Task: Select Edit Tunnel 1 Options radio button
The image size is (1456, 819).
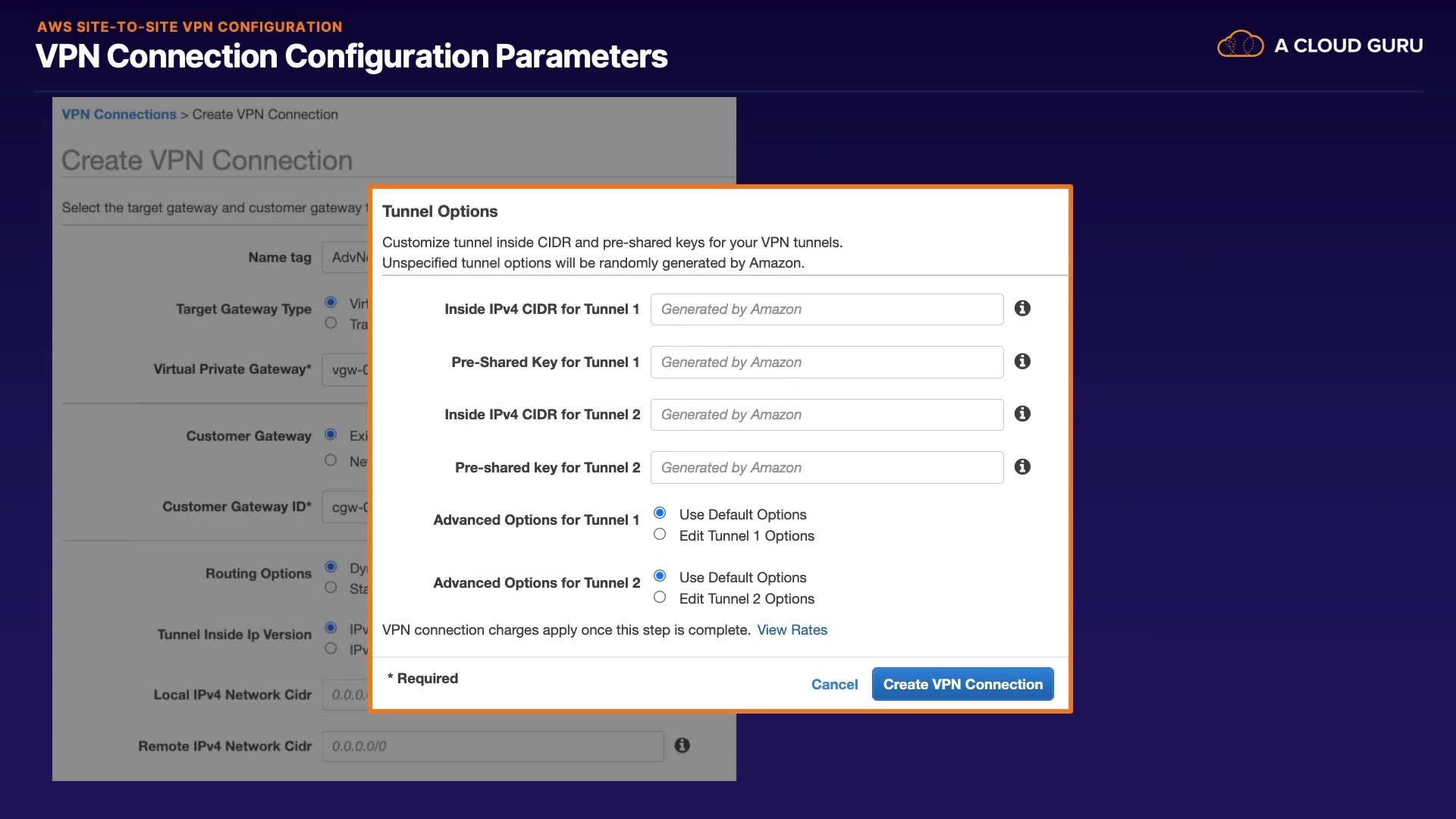Action: [x=660, y=535]
